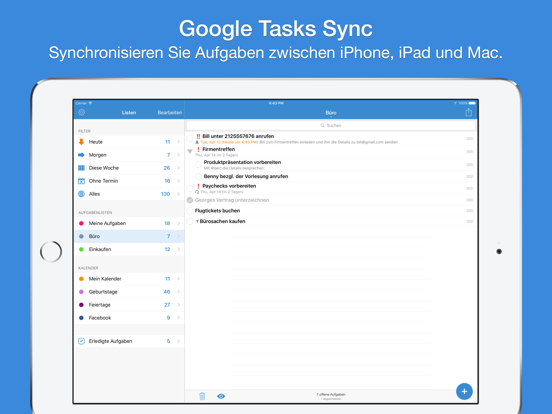This screenshot has width=552, height=414.
Task: Click the double-exclamation priority icon on Bill task
Action: 198,136
